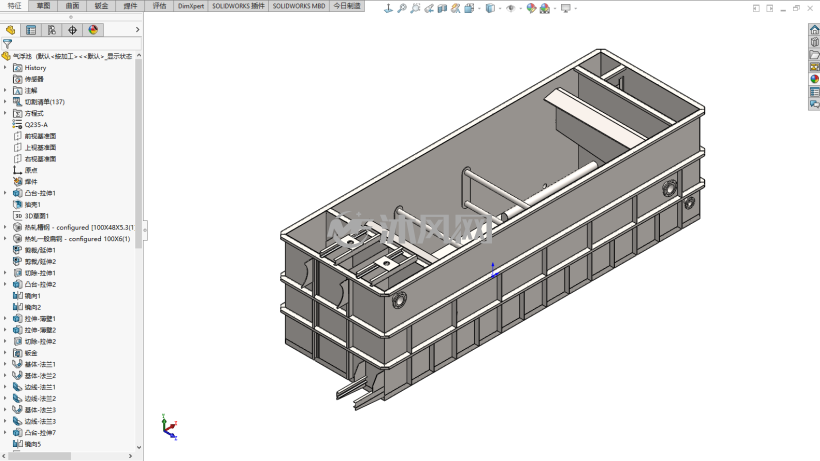
Task: Switch to the SOLIDWORKS 插件 add-ins tab
Action: pyautogui.click(x=238, y=6)
